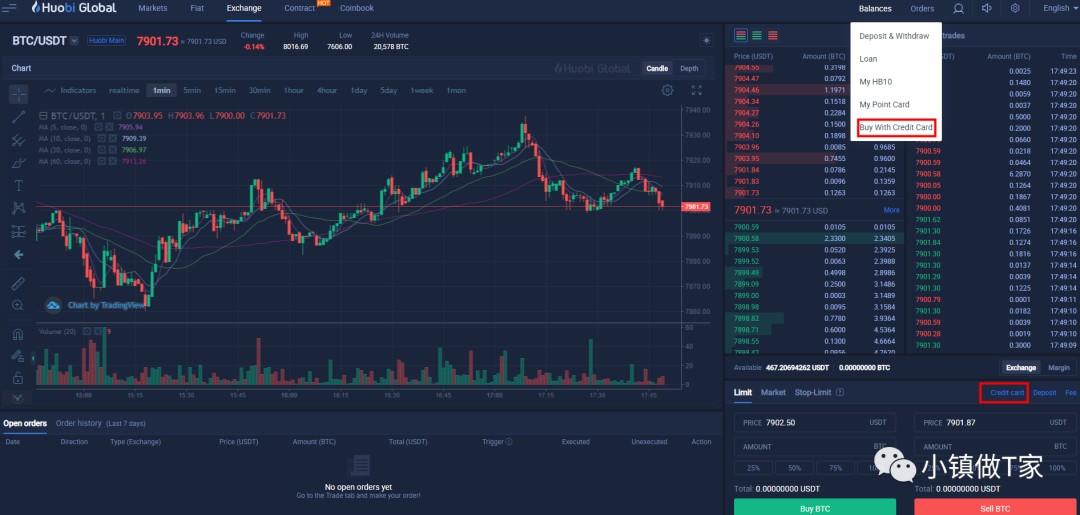Switch chart to Depth view
Viewport: 1080px width, 515px height.
(x=689, y=68)
